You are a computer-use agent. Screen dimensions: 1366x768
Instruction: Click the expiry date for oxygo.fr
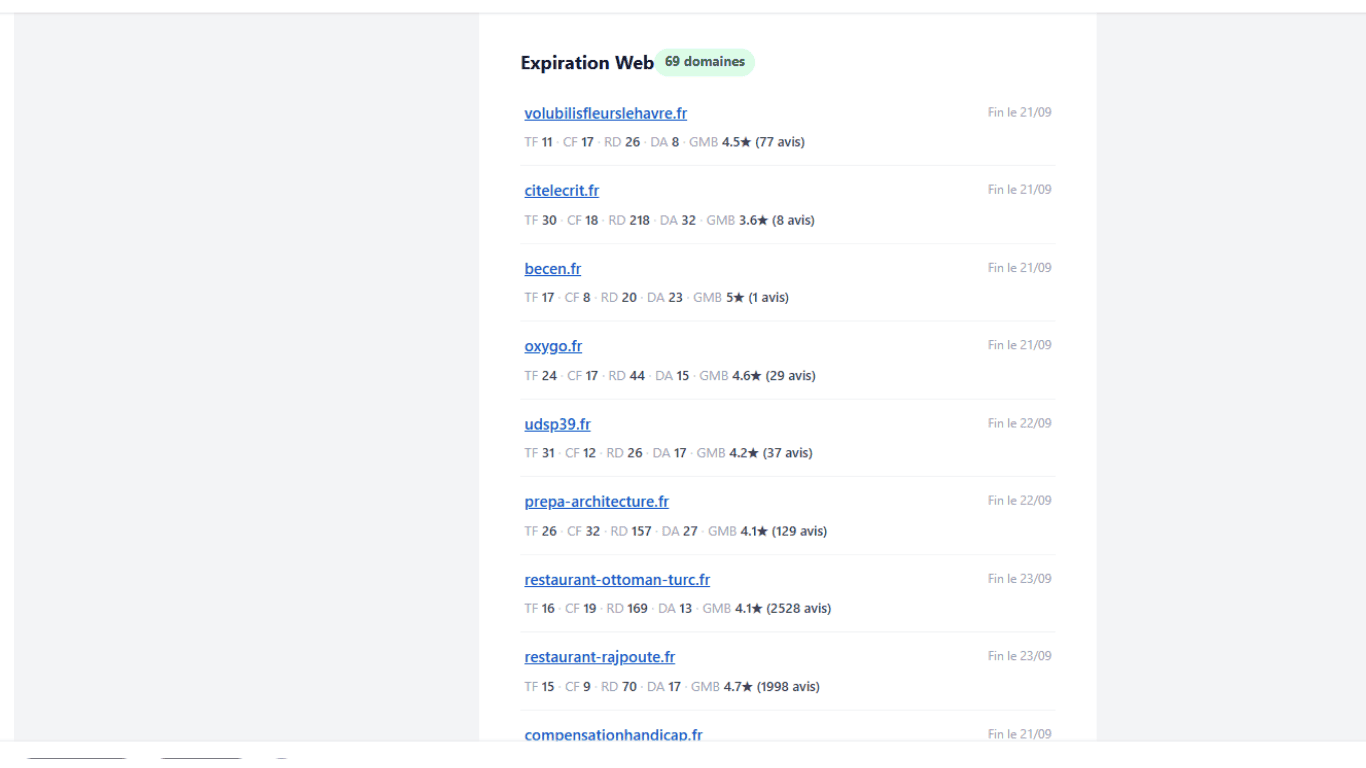coord(1019,344)
